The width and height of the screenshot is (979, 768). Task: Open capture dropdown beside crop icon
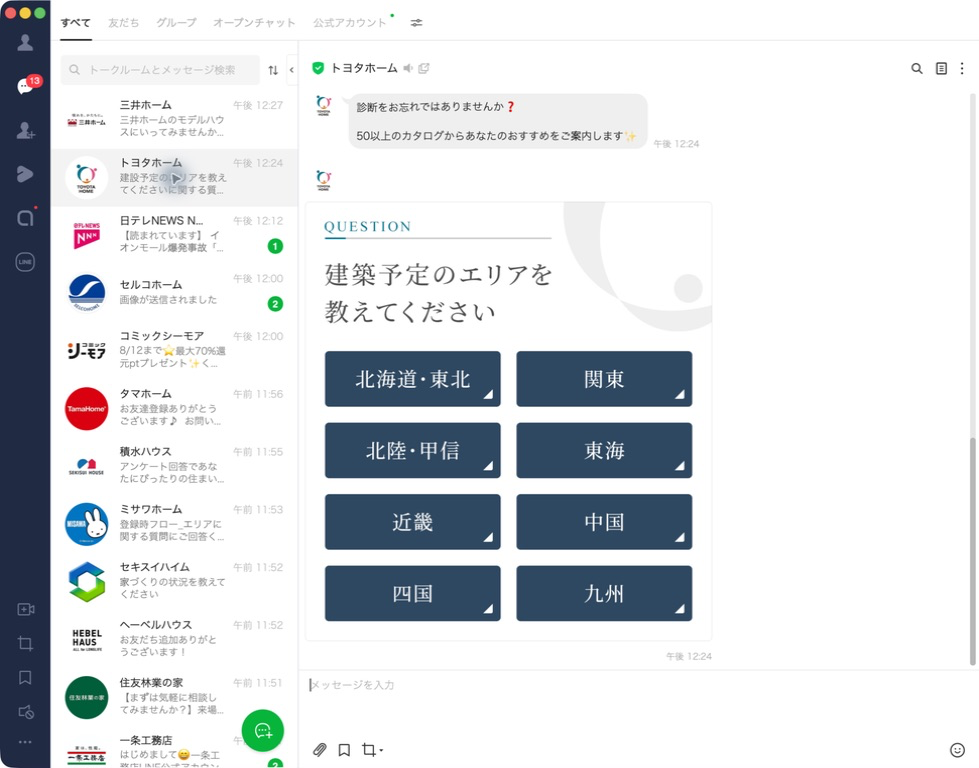click(x=381, y=751)
